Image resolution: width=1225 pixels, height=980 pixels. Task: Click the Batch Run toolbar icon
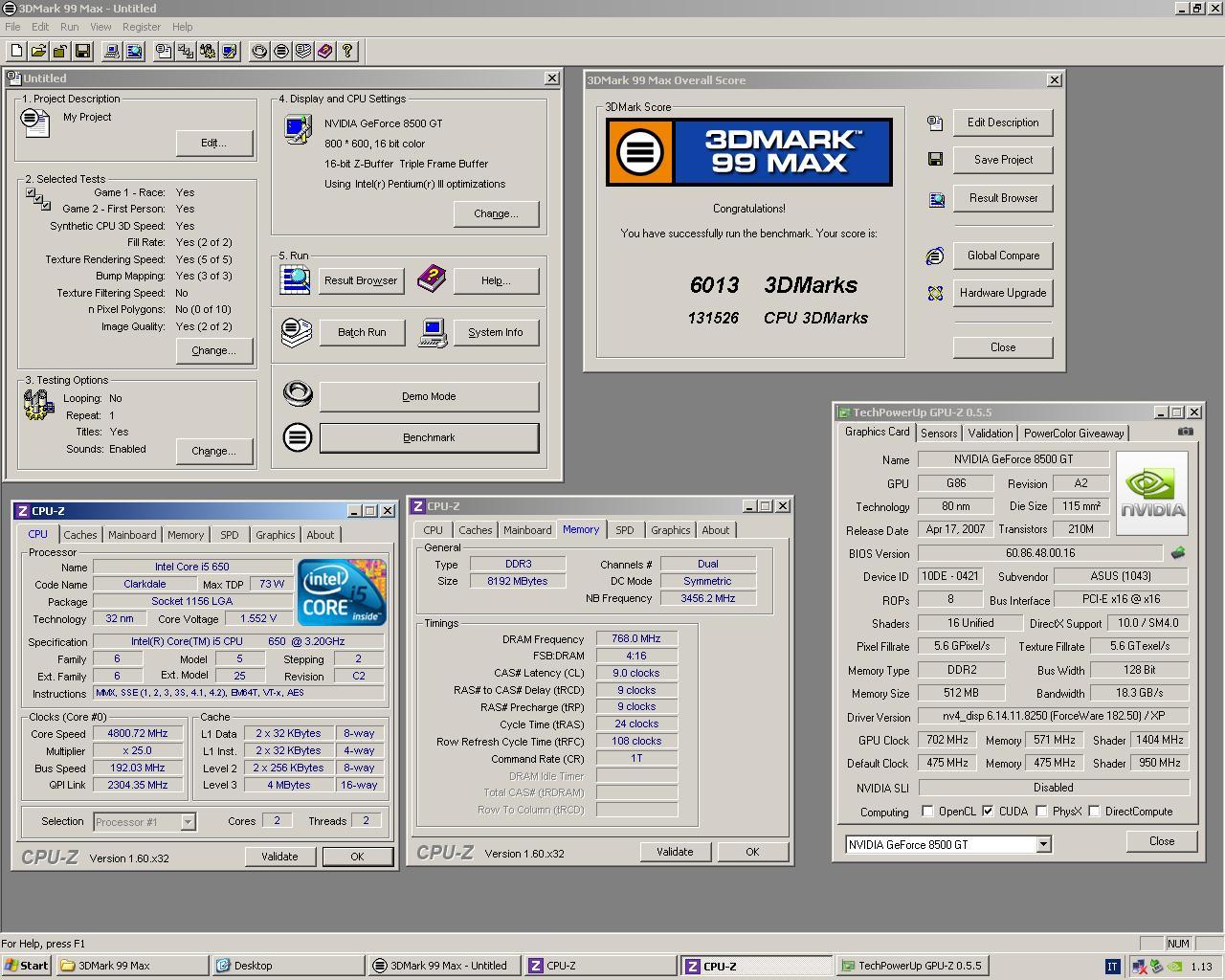[303, 52]
